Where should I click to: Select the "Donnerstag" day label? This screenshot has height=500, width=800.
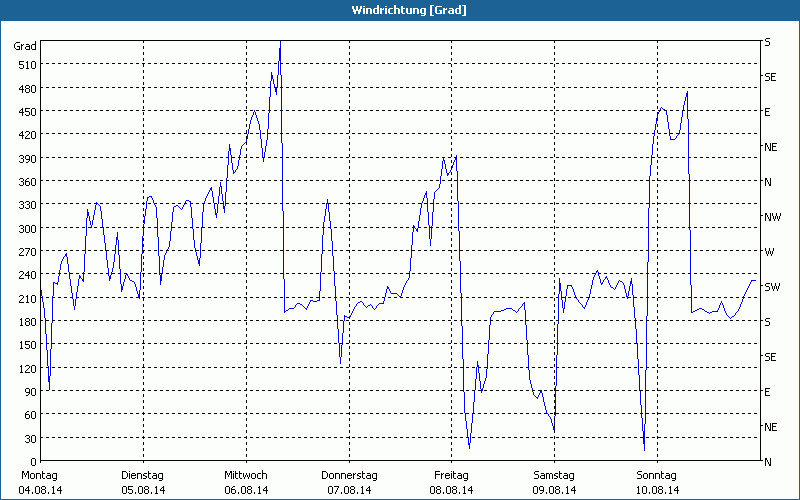[349, 476]
